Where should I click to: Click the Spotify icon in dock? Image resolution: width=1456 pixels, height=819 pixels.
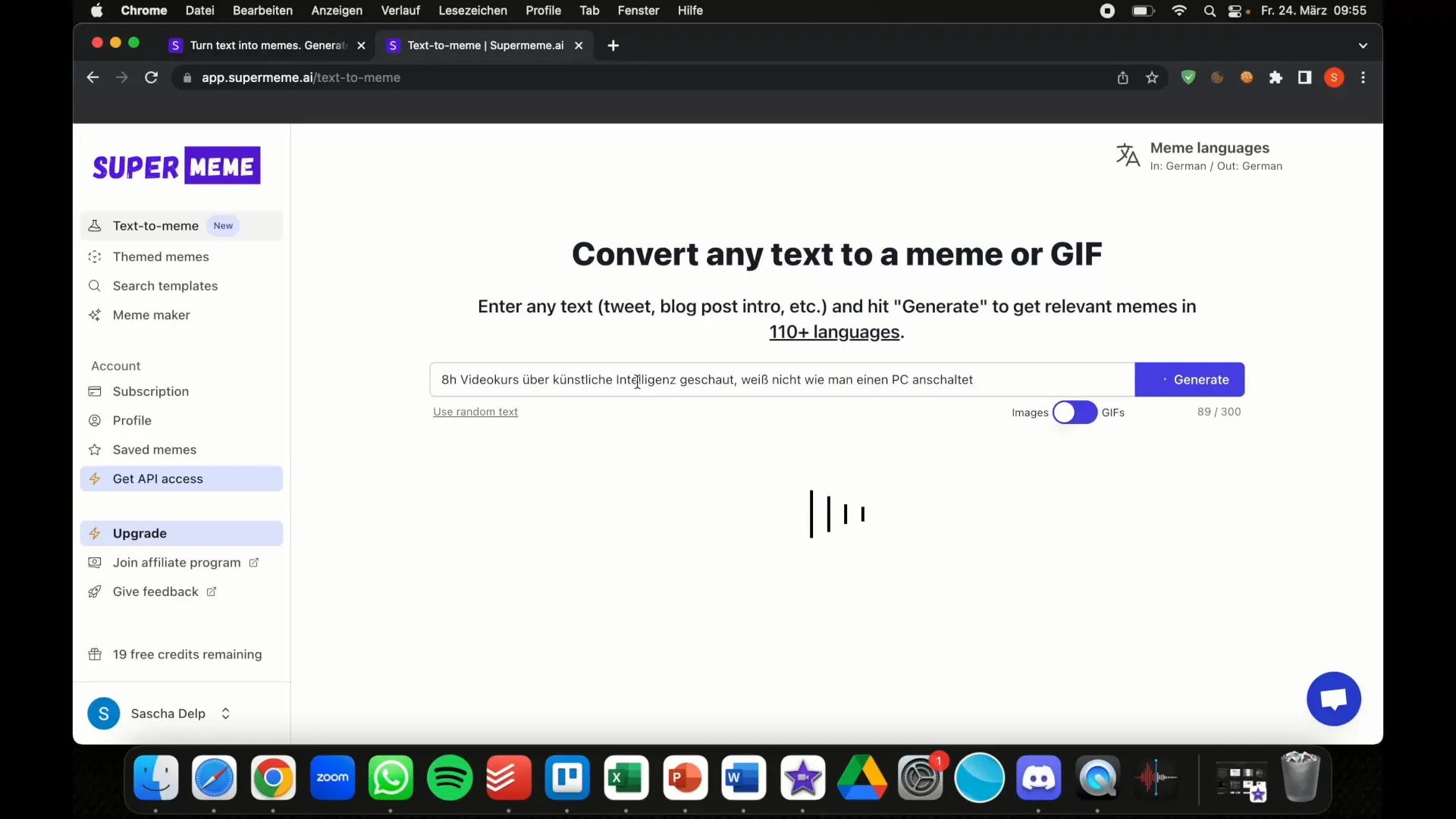[449, 778]
